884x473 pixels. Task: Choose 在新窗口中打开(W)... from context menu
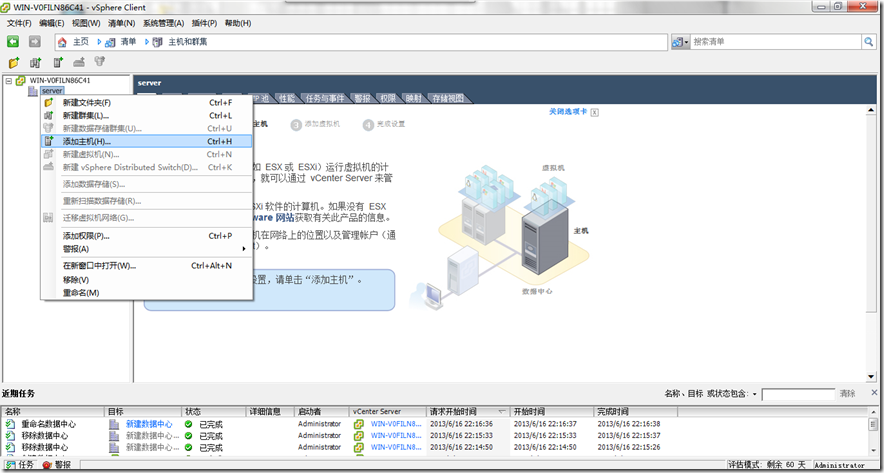coord(147,266)
